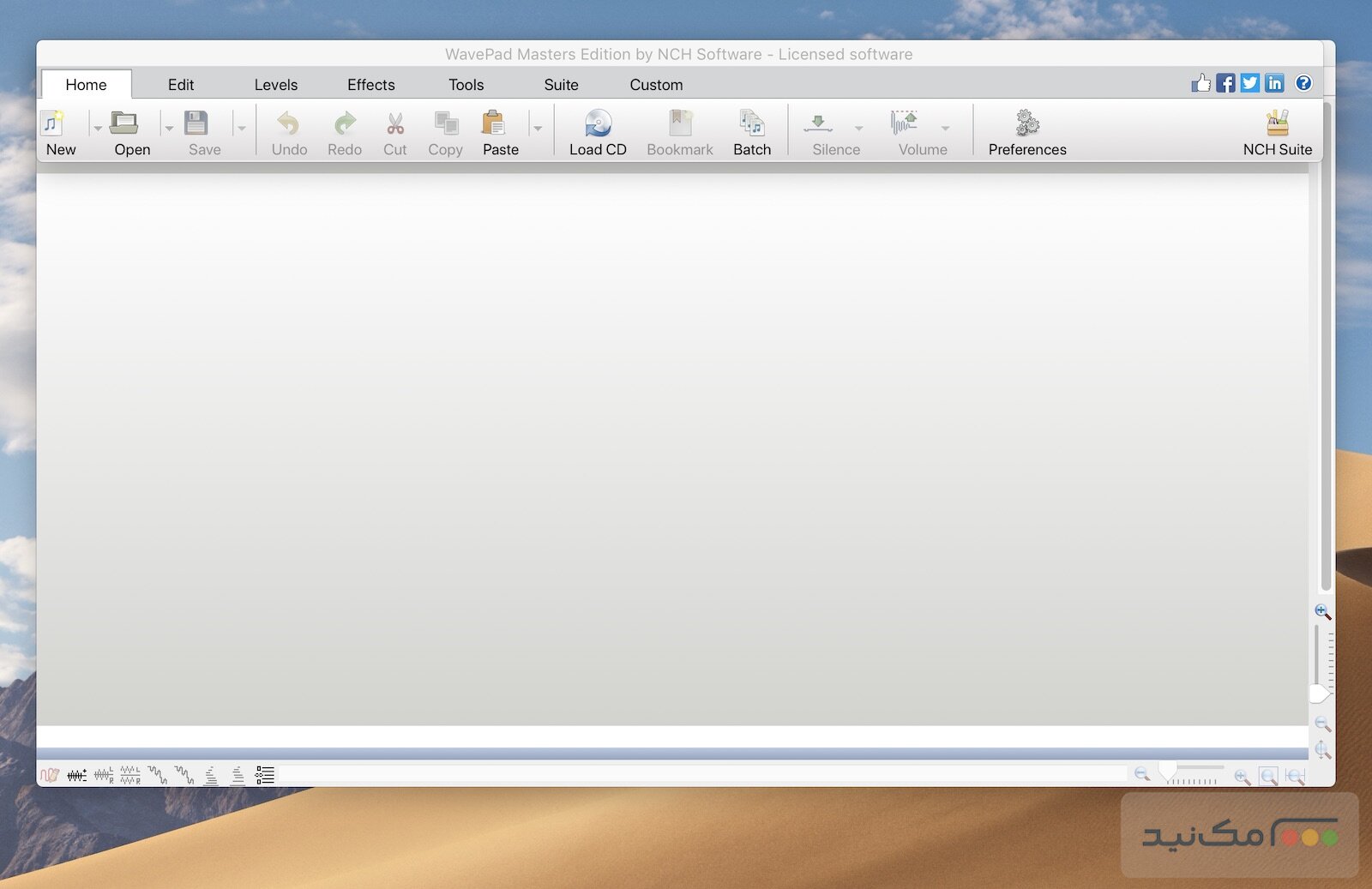Adjust the horizontal zoom slider
This screenshot has height=889, width=1372.
coord(1167,771)
